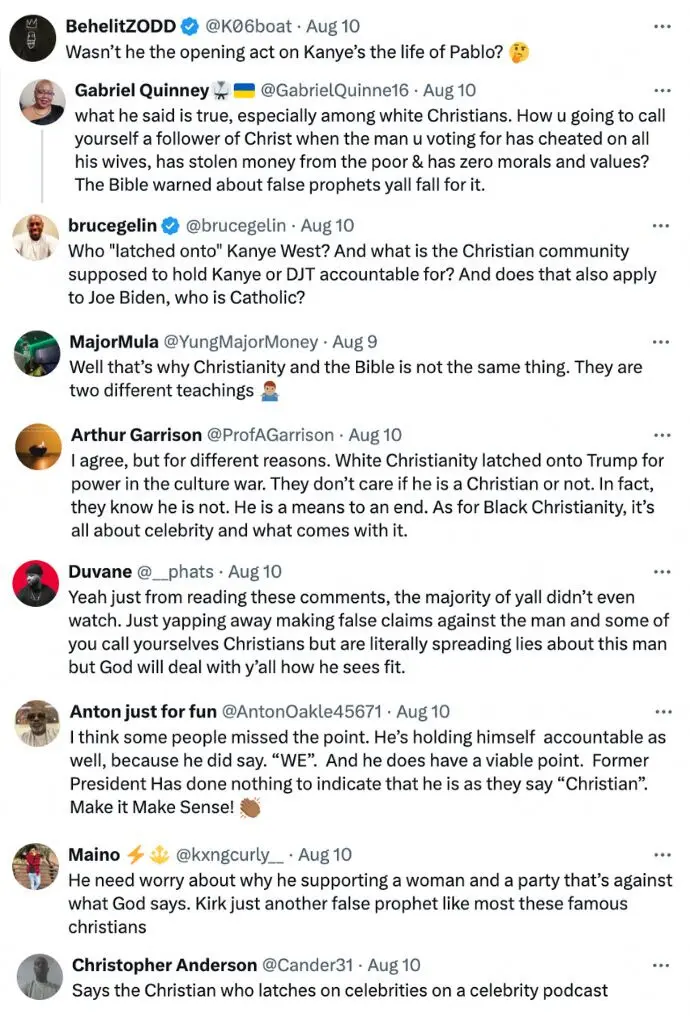Image resolution: width=690 pixels, height=1024 pixels.
Task: Open more options on MajorMula's tweet
Action: coord(661,342)
